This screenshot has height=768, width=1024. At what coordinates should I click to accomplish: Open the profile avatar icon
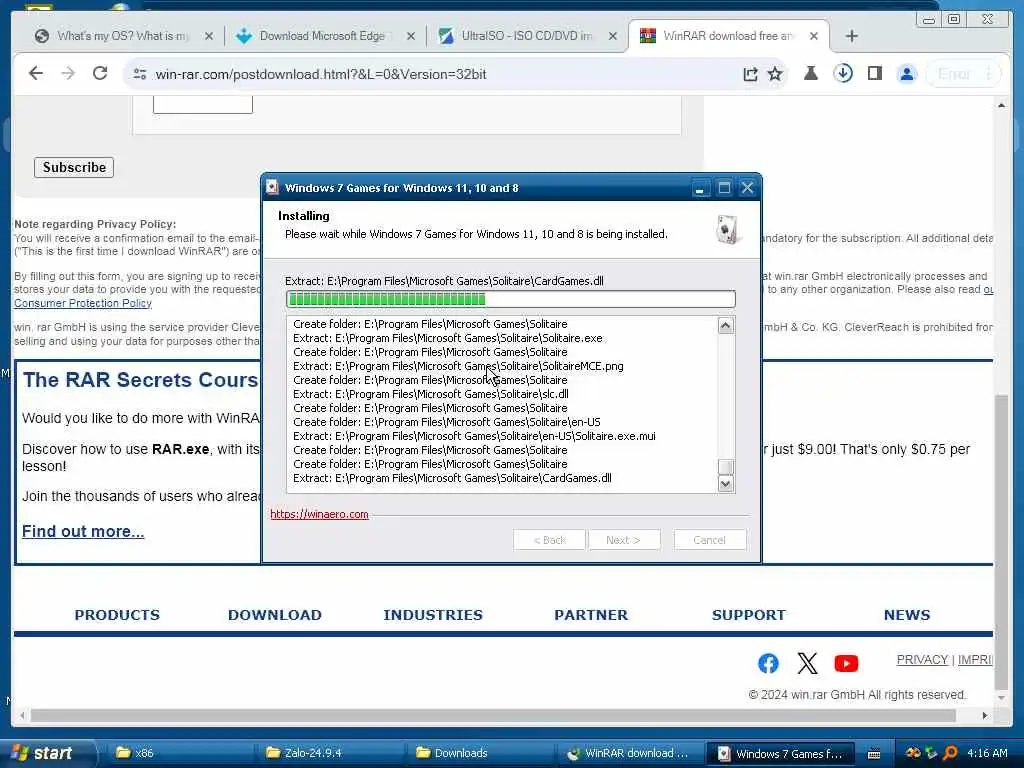coord(907,74)
